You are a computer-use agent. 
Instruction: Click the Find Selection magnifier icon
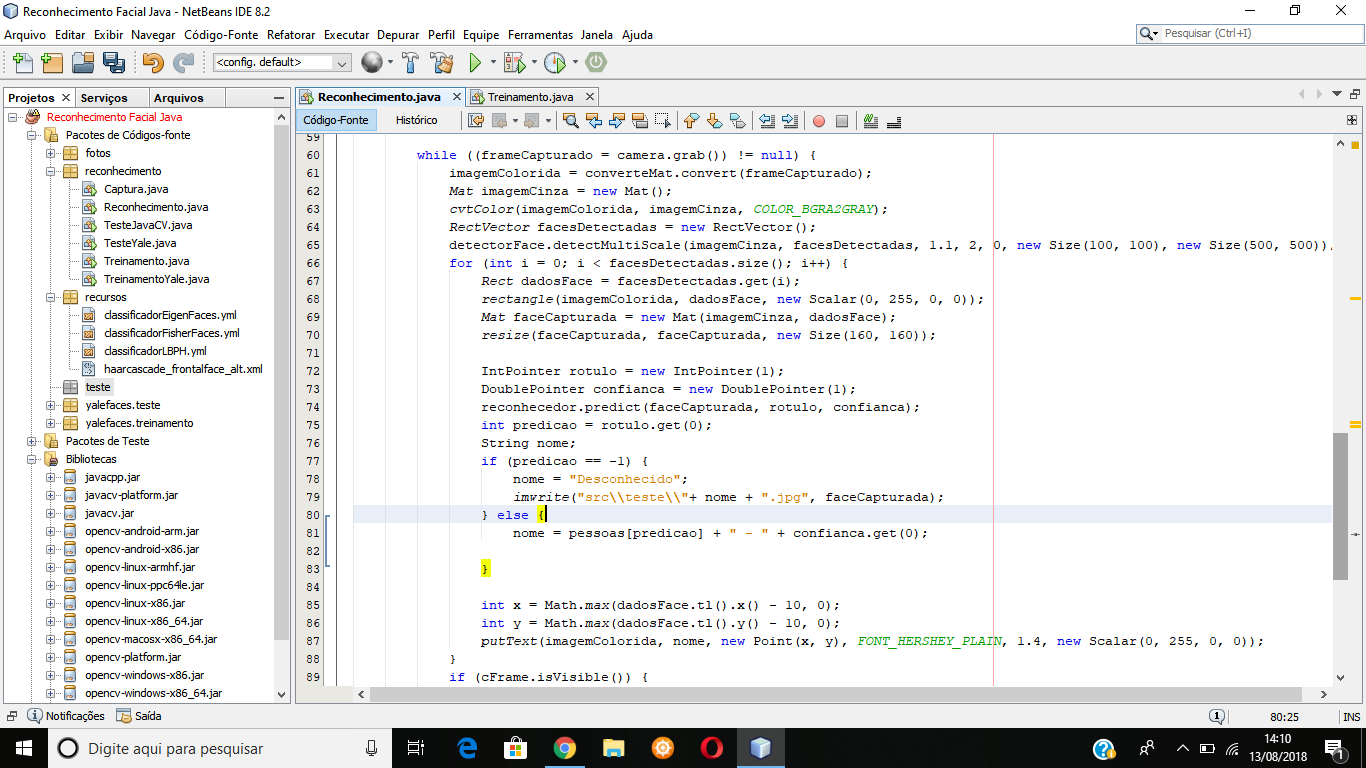click(571, 120)
